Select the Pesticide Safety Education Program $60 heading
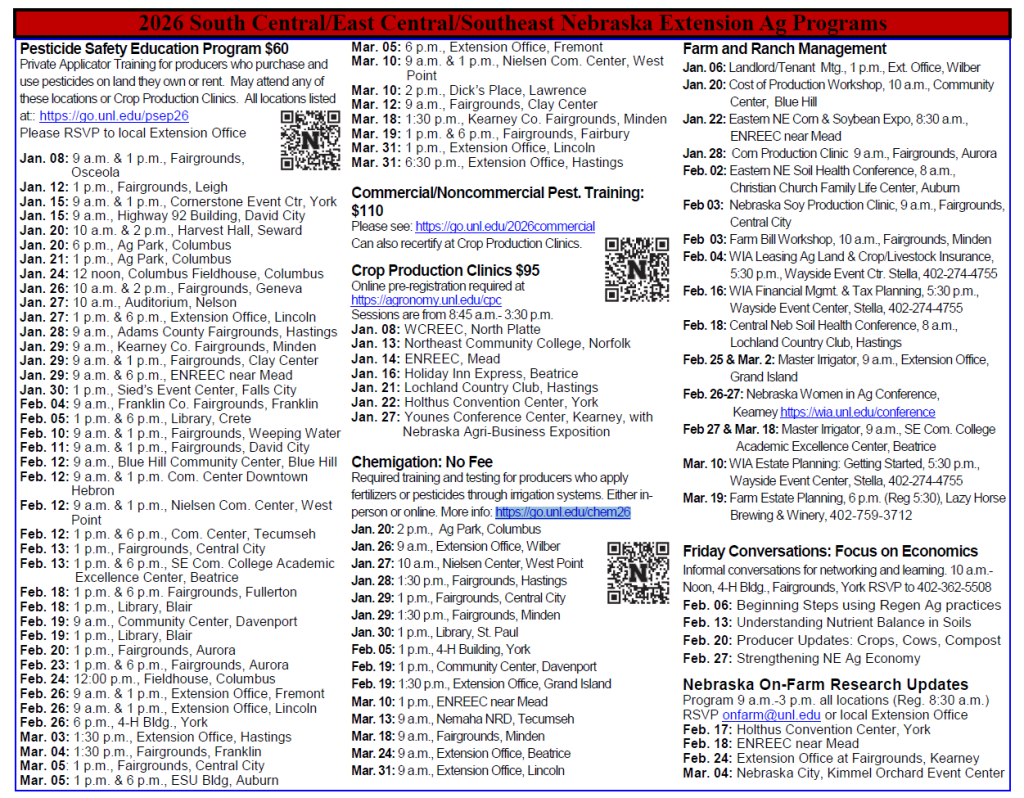 coord(154,48)
